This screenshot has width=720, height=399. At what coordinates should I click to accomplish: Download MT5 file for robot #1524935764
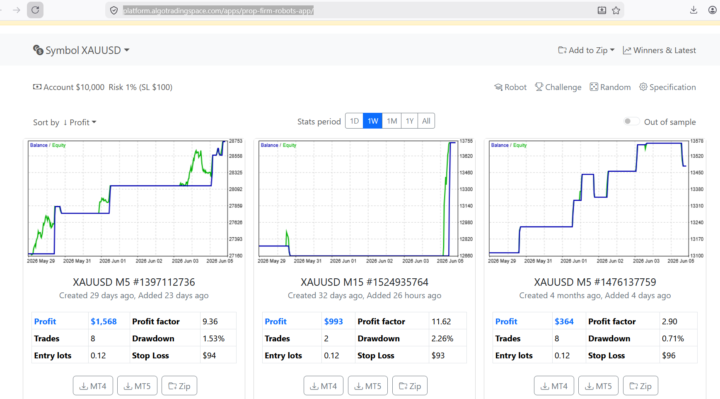click(368, 386)
